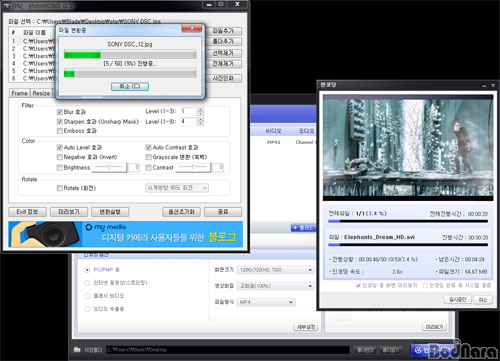Open the 비디오 column tab in encoder window
500x361 pixels.
(273, 131)
